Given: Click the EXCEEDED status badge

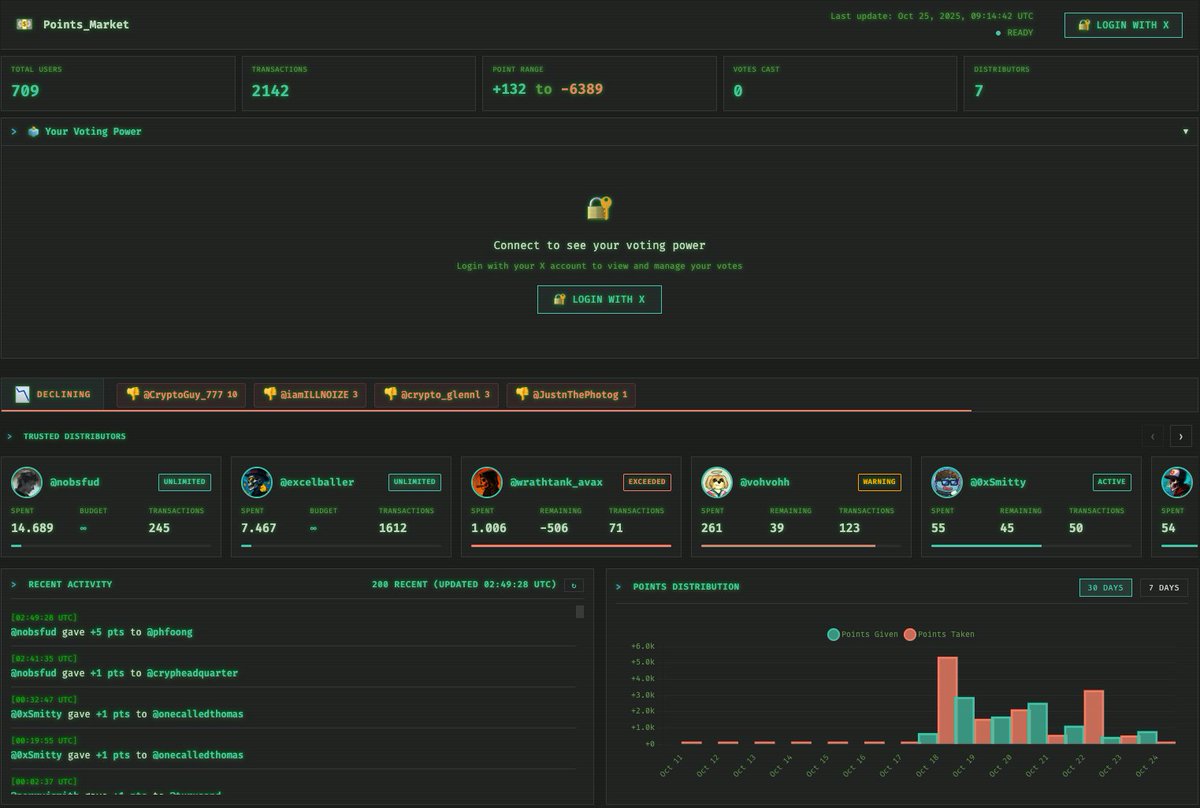Looking at the screenshot, I should click(x=647, y=482).
